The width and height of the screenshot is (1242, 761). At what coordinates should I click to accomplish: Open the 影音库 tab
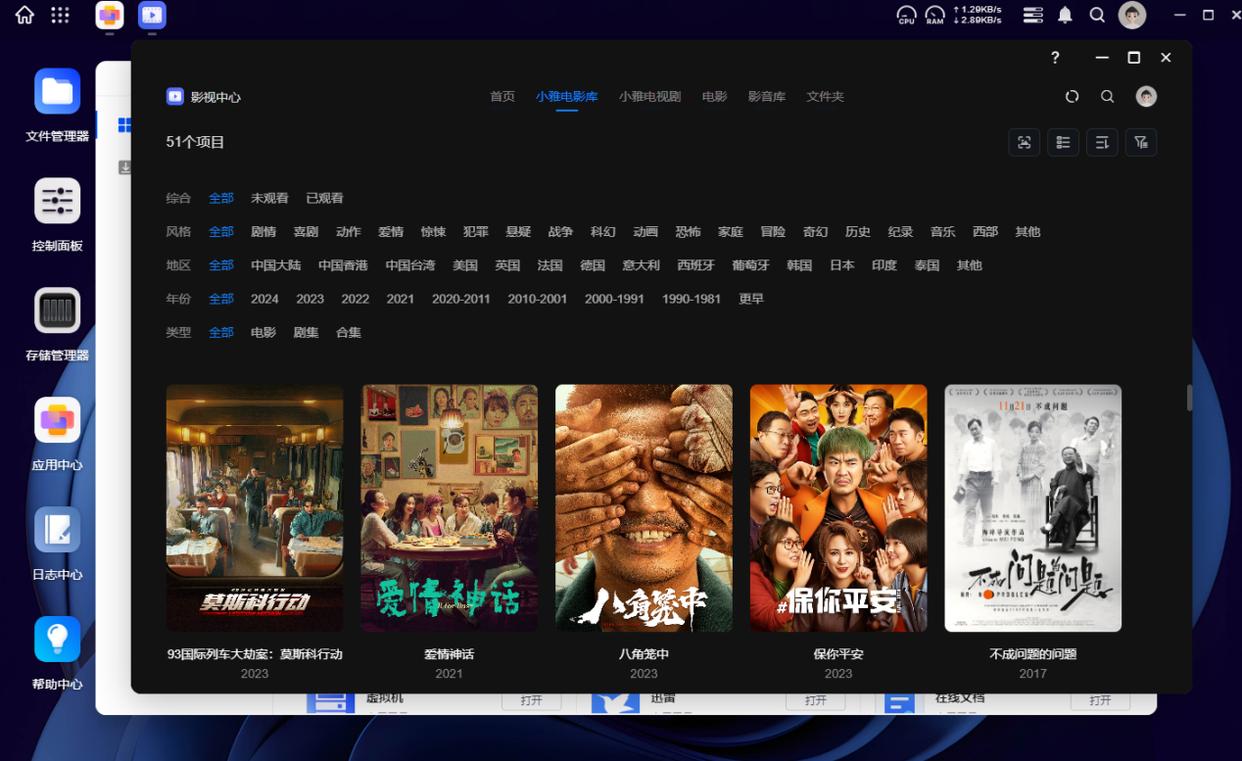point(767,97)
